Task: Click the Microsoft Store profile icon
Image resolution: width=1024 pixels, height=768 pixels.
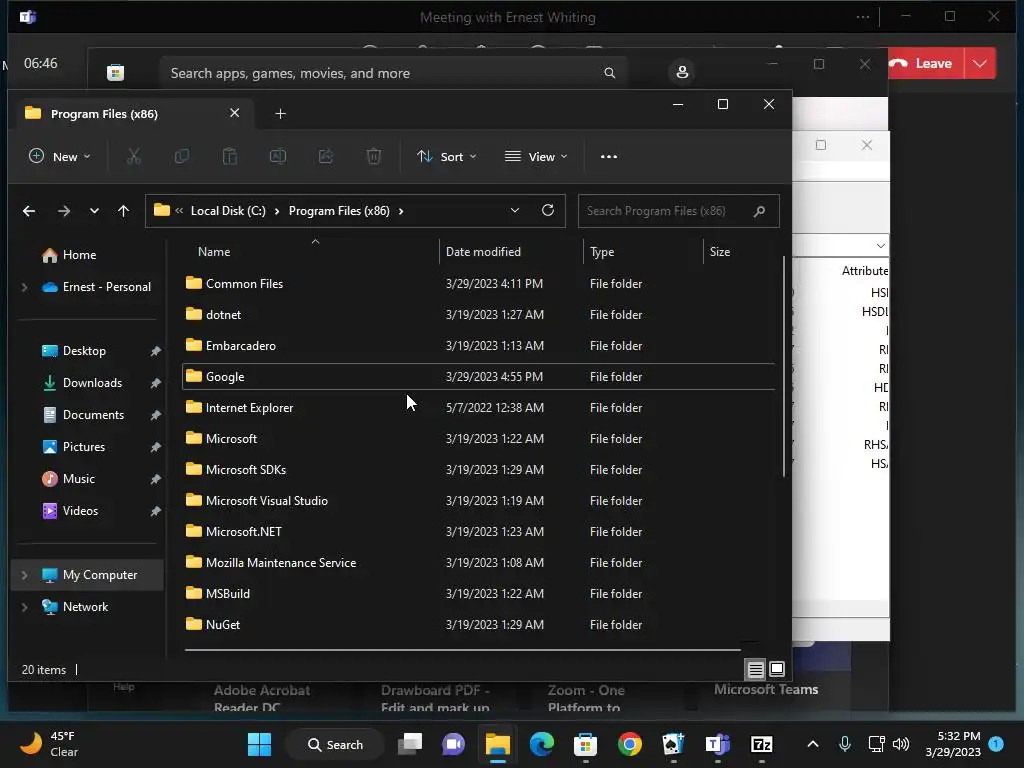Action: [682, 72]
